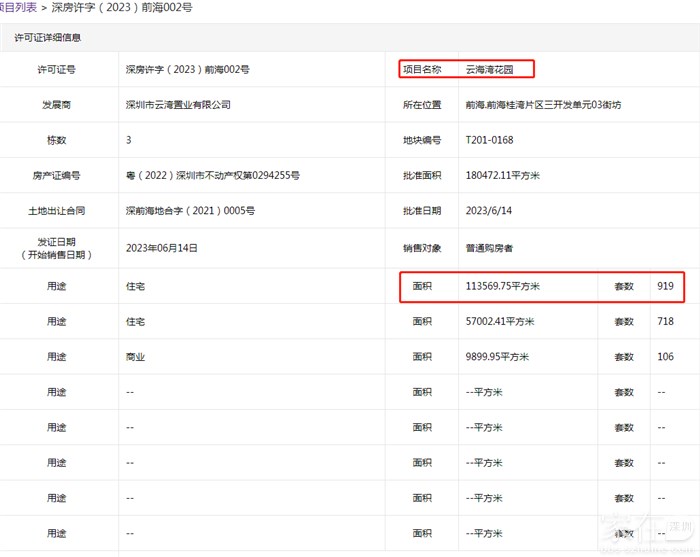Click unit count 718
700x557 pixels.
665,321
